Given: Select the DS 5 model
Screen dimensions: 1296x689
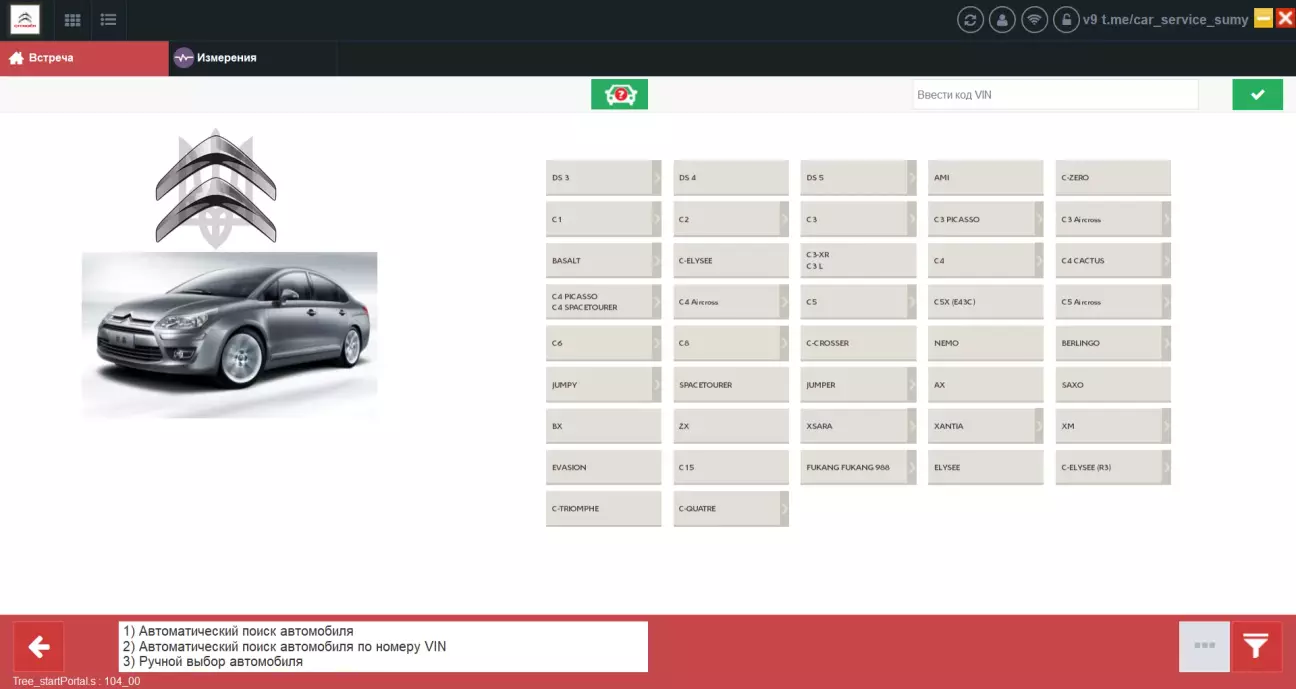Looking at the screenshot, I should pos(858,178).
